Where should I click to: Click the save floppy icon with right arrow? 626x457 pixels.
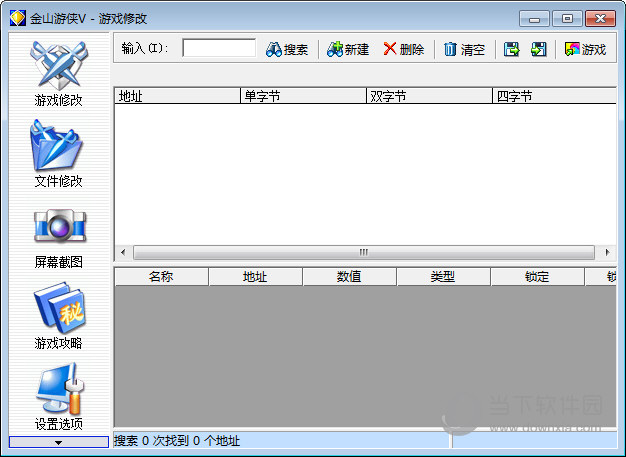(x=511, y=49)
